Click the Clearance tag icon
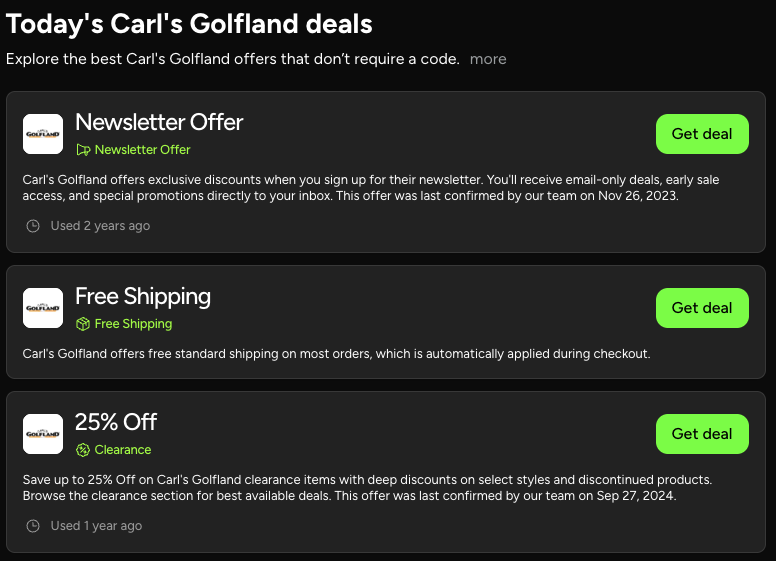 point(83,450)
